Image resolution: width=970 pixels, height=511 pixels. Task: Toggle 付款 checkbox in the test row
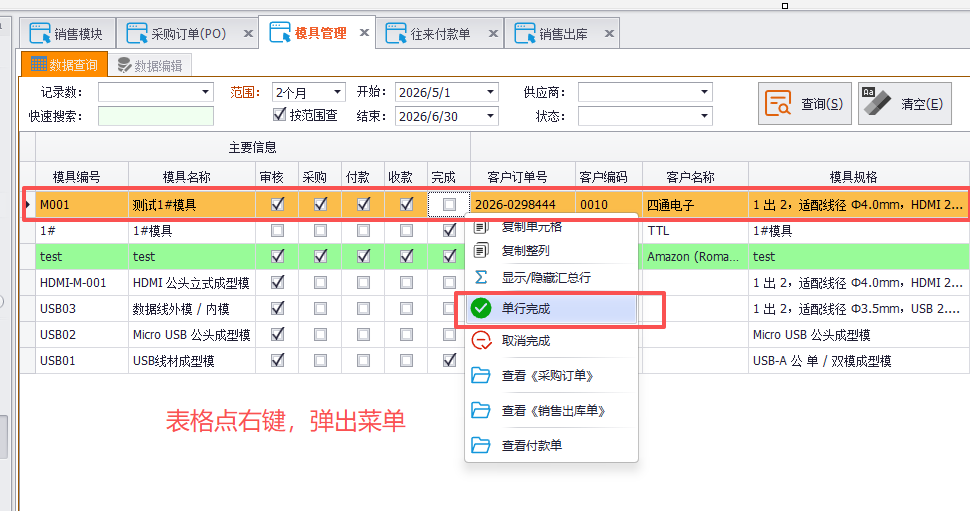coord(363,256)
